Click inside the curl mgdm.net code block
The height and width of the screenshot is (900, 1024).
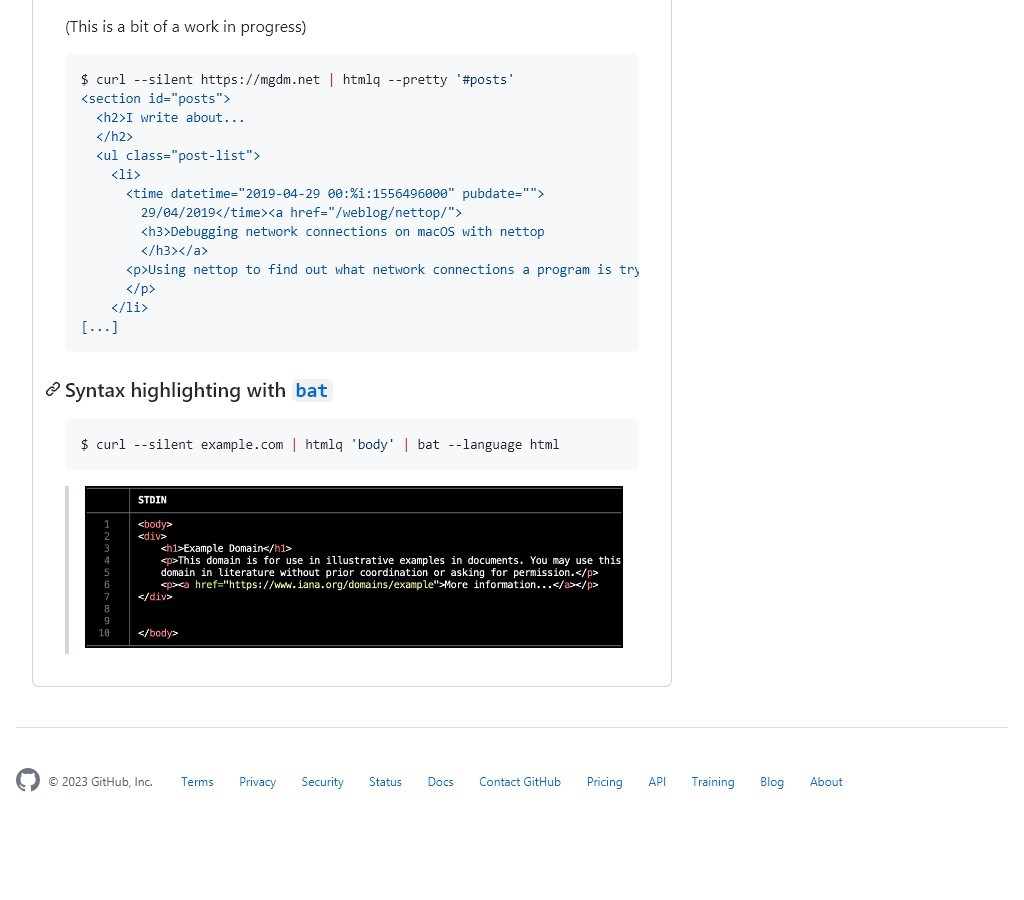click(351, 202)
